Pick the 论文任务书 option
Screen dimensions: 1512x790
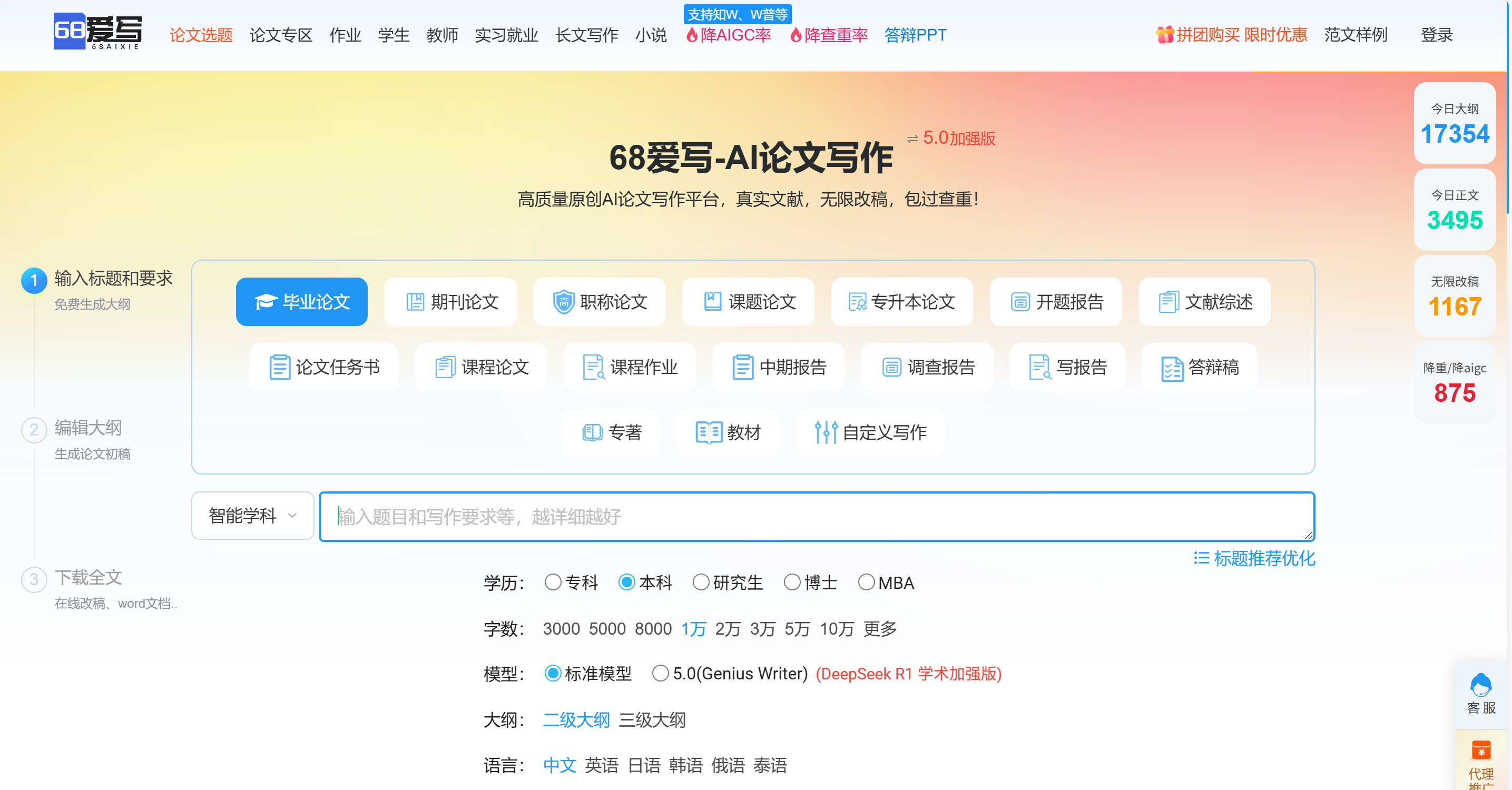coord(324,368)
